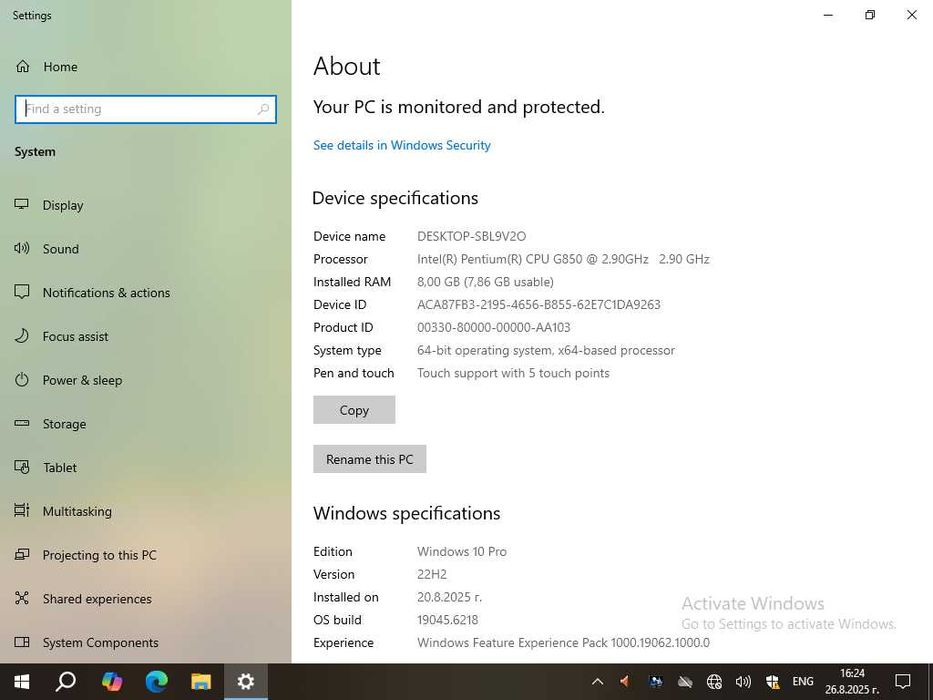This screenshot has width=933, height=700.
Task: Select the Windows 10 Pro edition text
Action: [x=462, y=552]
